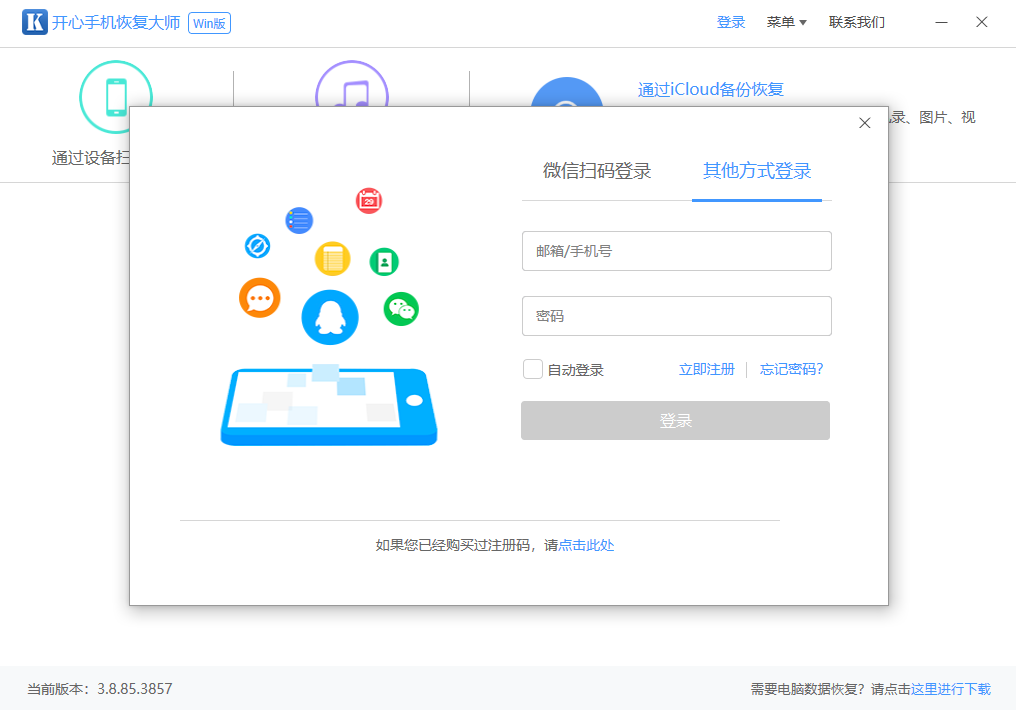Click 登录 in the title bar
Image resolution: width=1016 pixels, height=710 pixels.
731,22
